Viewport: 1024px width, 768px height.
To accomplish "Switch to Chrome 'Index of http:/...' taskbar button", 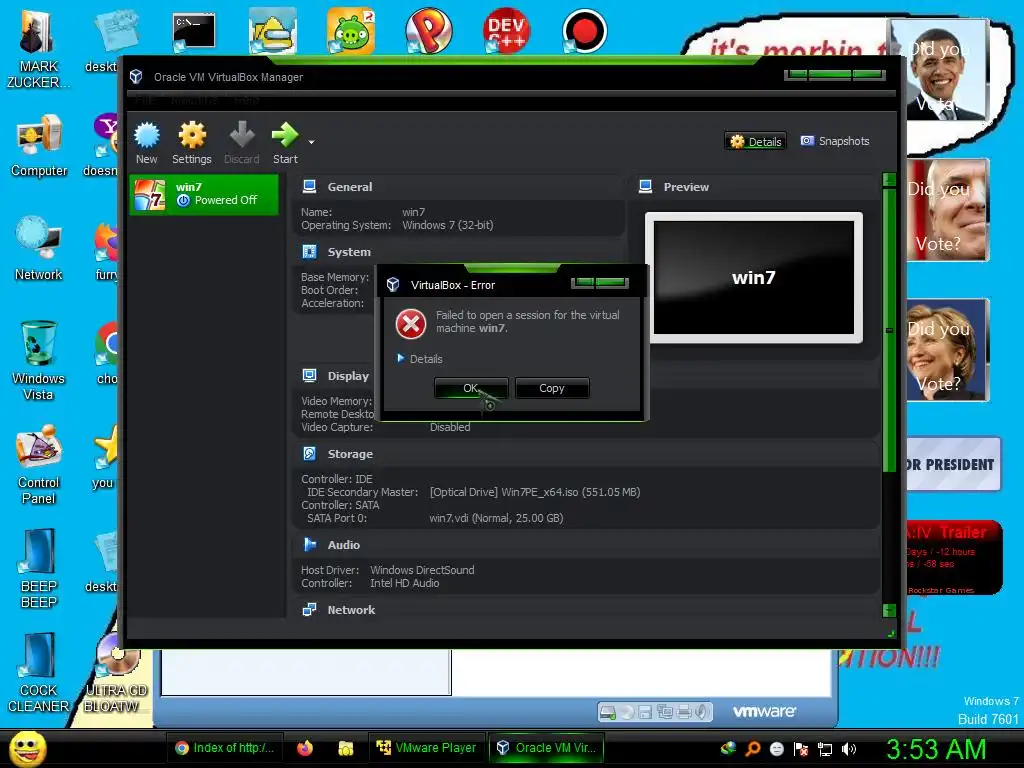I will pos(225,748).
